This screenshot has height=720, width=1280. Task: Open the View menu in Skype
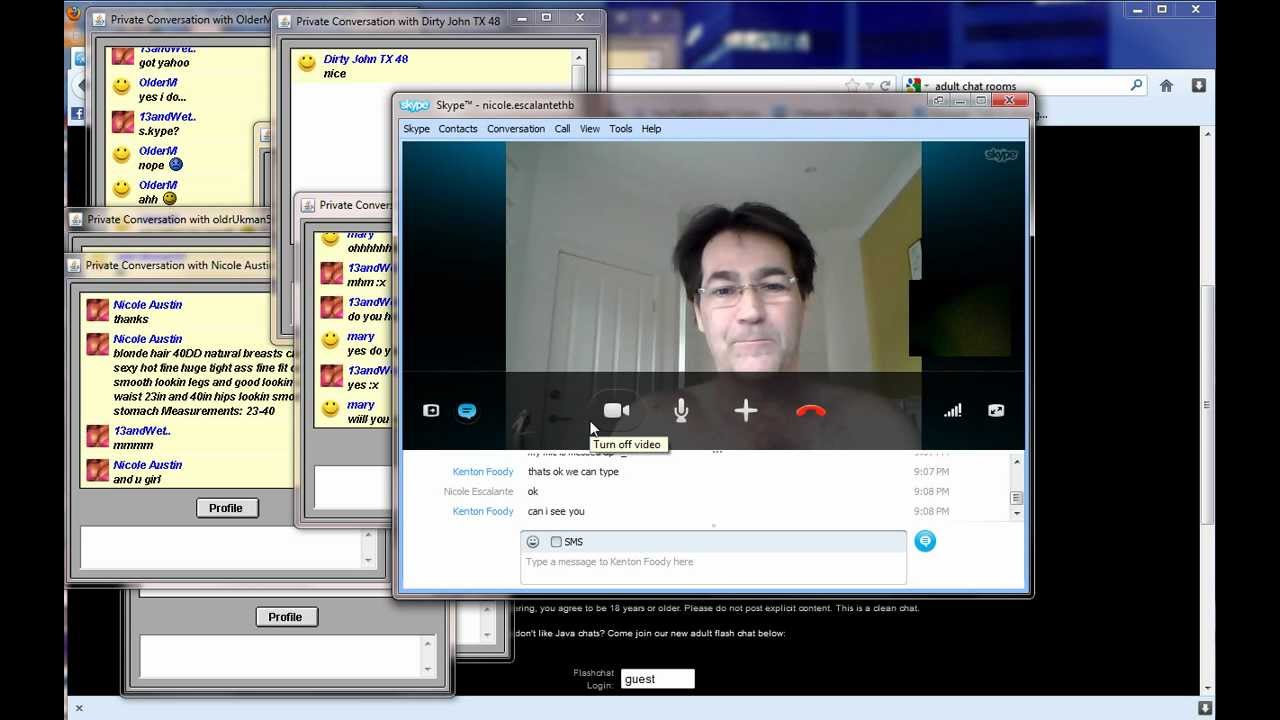click(x=590, y=129)
